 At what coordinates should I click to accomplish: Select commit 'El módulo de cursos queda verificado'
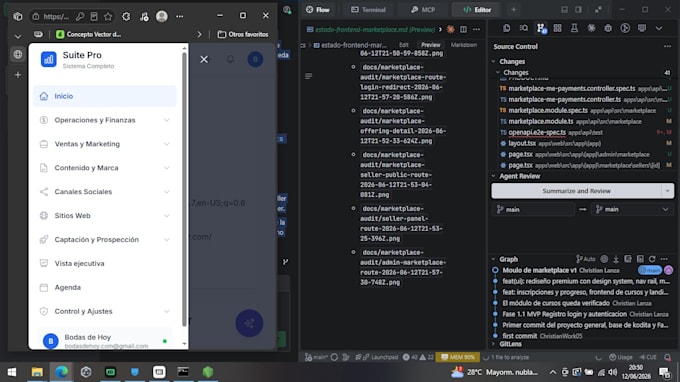[x=556, y=303]
